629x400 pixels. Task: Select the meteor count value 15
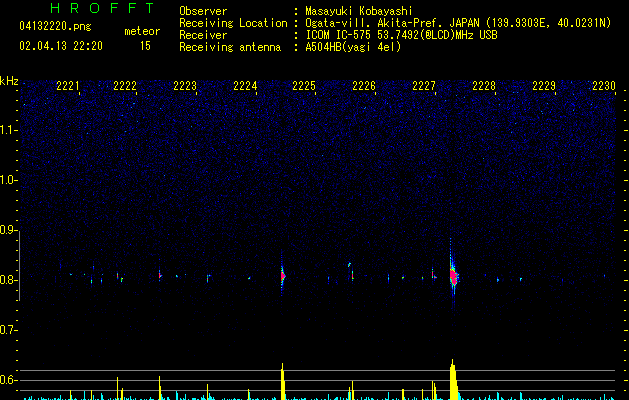click(145, 46)
